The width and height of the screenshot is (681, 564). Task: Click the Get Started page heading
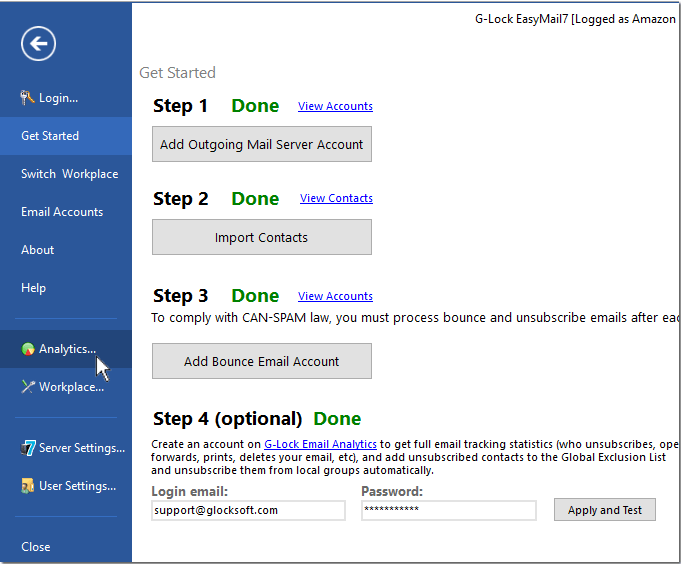point(177,73)
